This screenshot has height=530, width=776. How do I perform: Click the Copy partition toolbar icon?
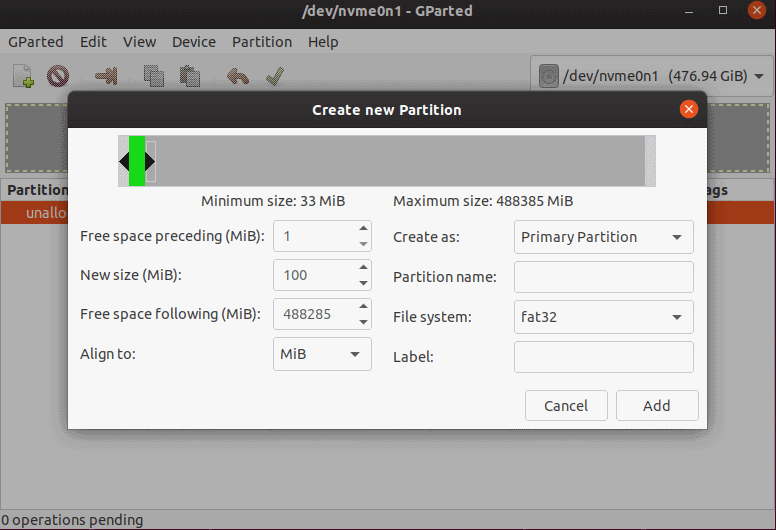coord(153,76)
